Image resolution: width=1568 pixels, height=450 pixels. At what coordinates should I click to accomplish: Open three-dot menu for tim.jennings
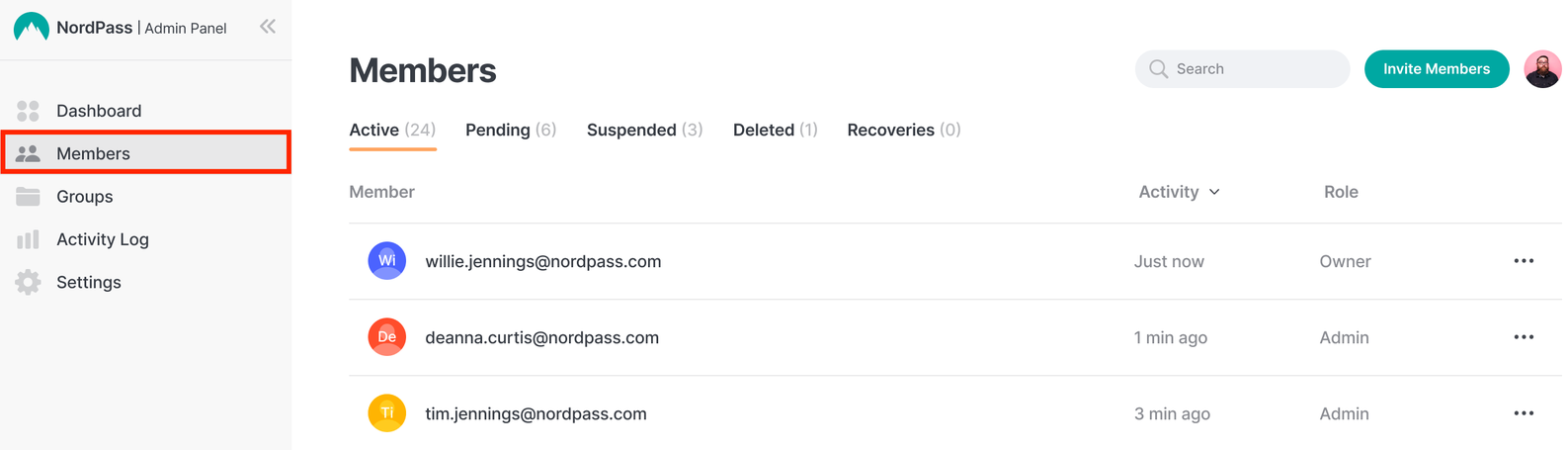click(x=1524, y=413)
